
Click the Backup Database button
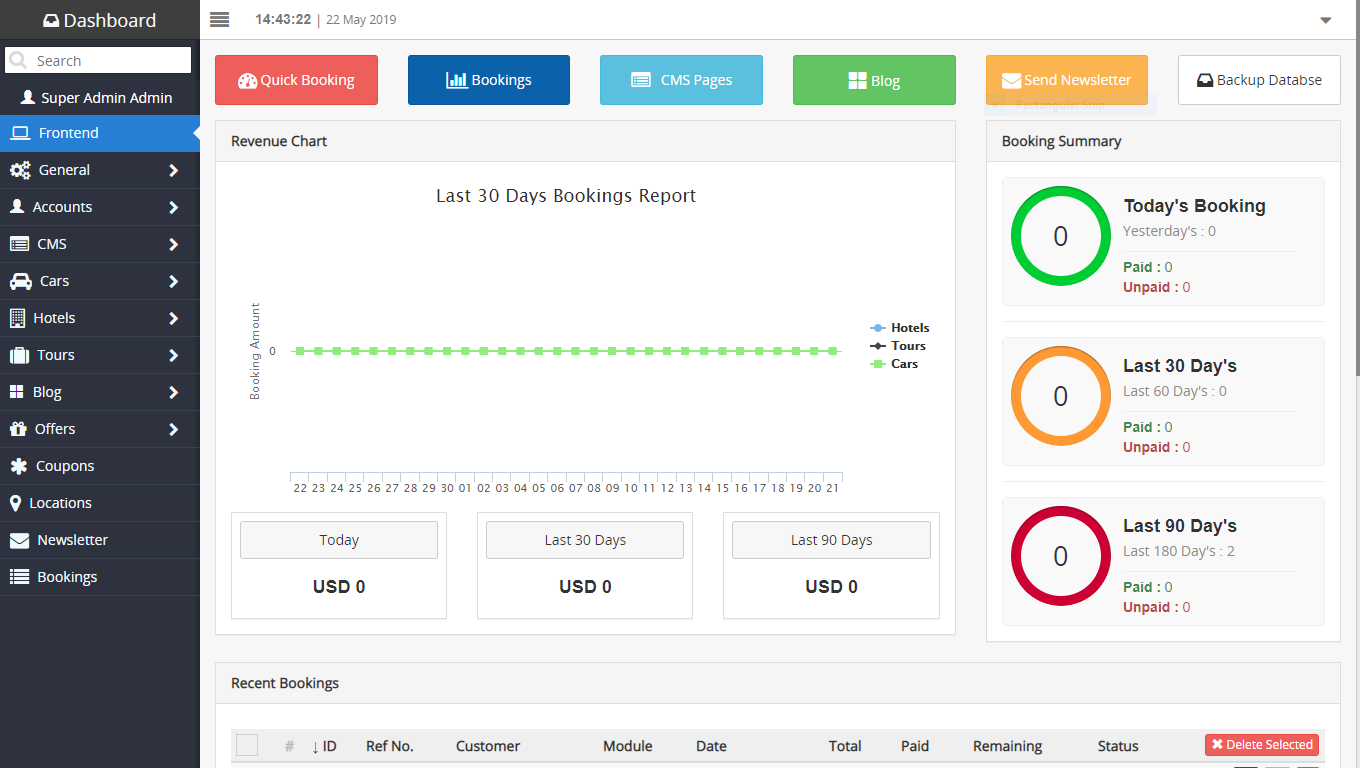tap(1259, 80)
